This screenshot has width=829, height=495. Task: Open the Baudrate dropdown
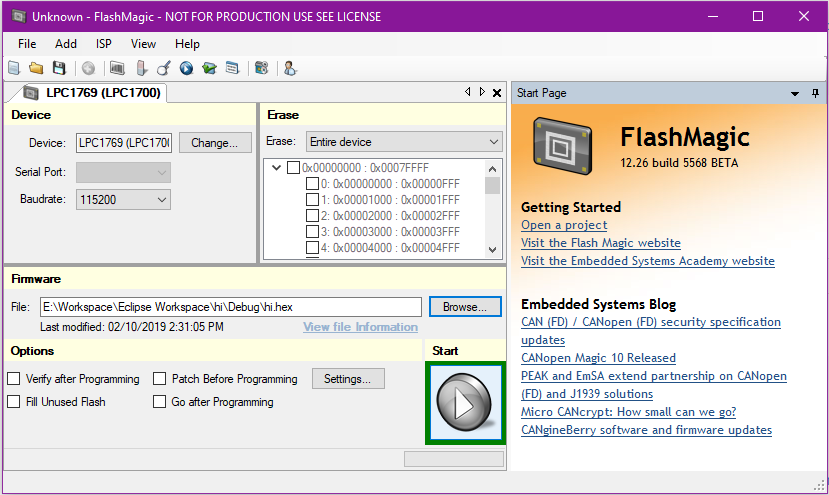coord(124,200)
